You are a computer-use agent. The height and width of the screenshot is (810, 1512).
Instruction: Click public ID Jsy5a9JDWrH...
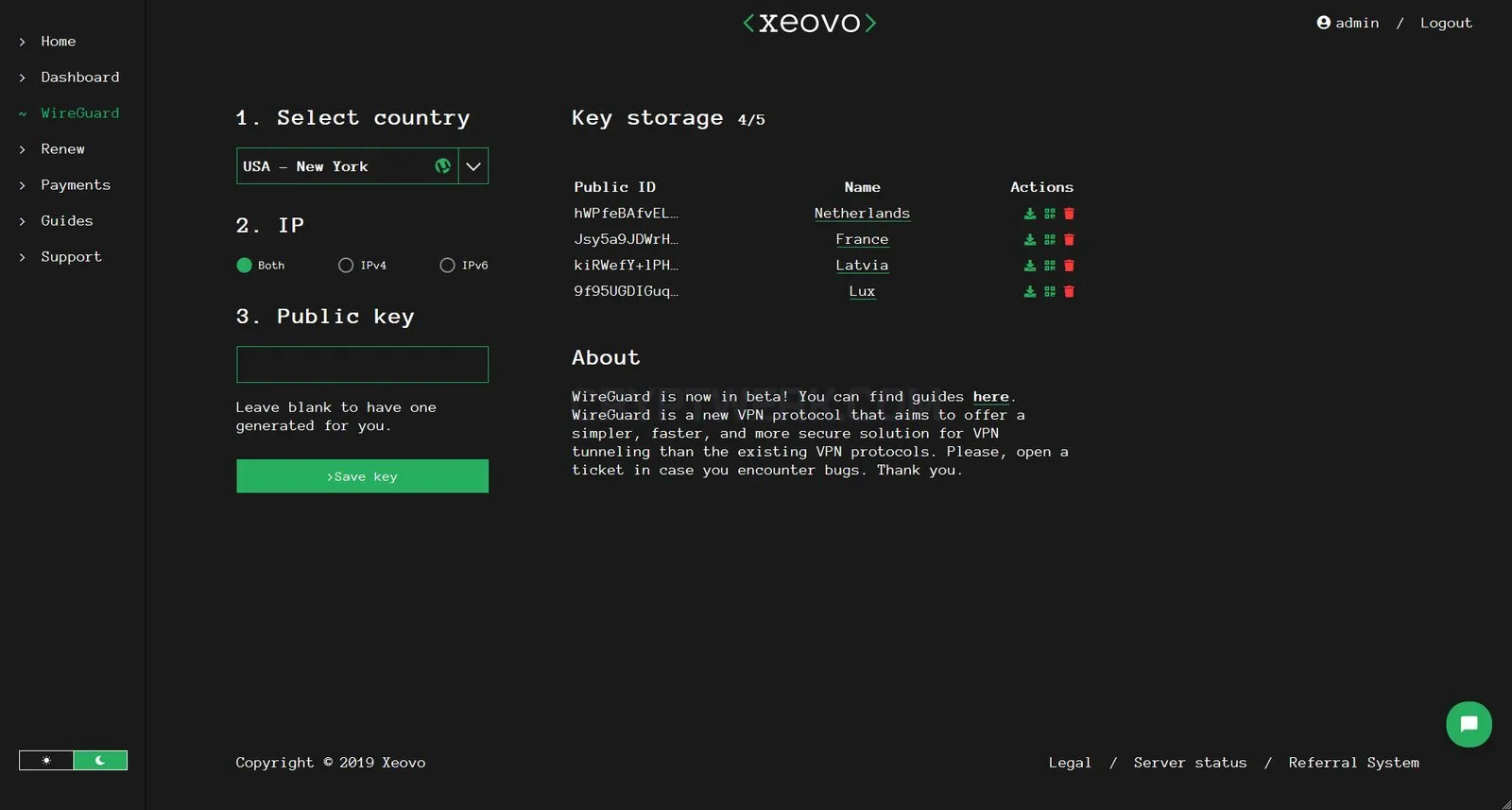pyautogui.click(x=626, y=240)
